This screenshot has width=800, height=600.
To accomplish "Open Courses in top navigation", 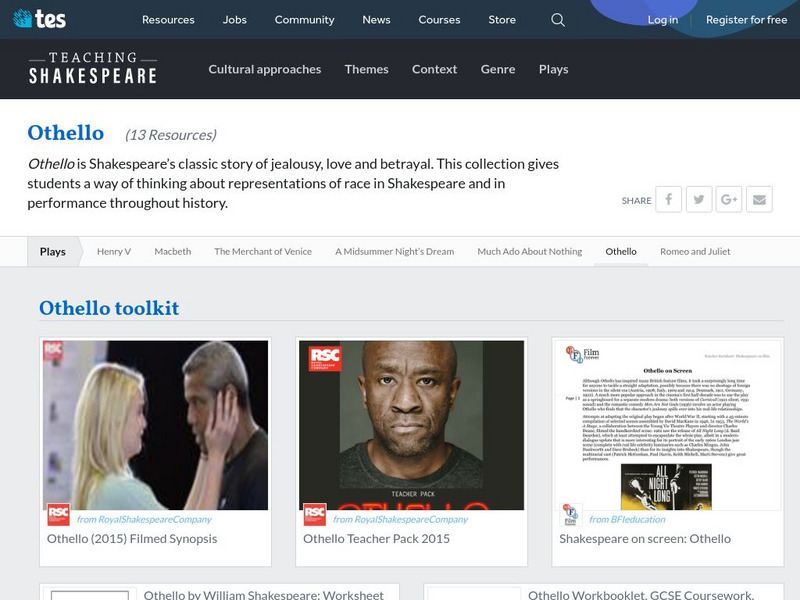I will [439, 20].
